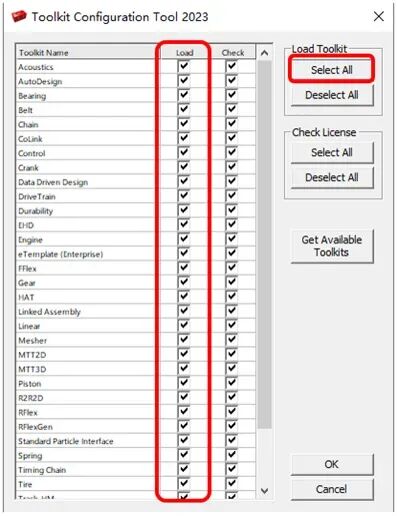Image resolution: width=397 pixels, height=516 pixels.
Task: Click the EHD toolkit name
Action: 26,225
